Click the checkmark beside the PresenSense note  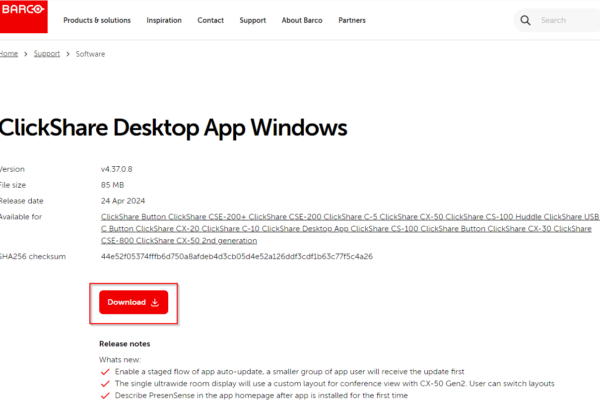105,395
